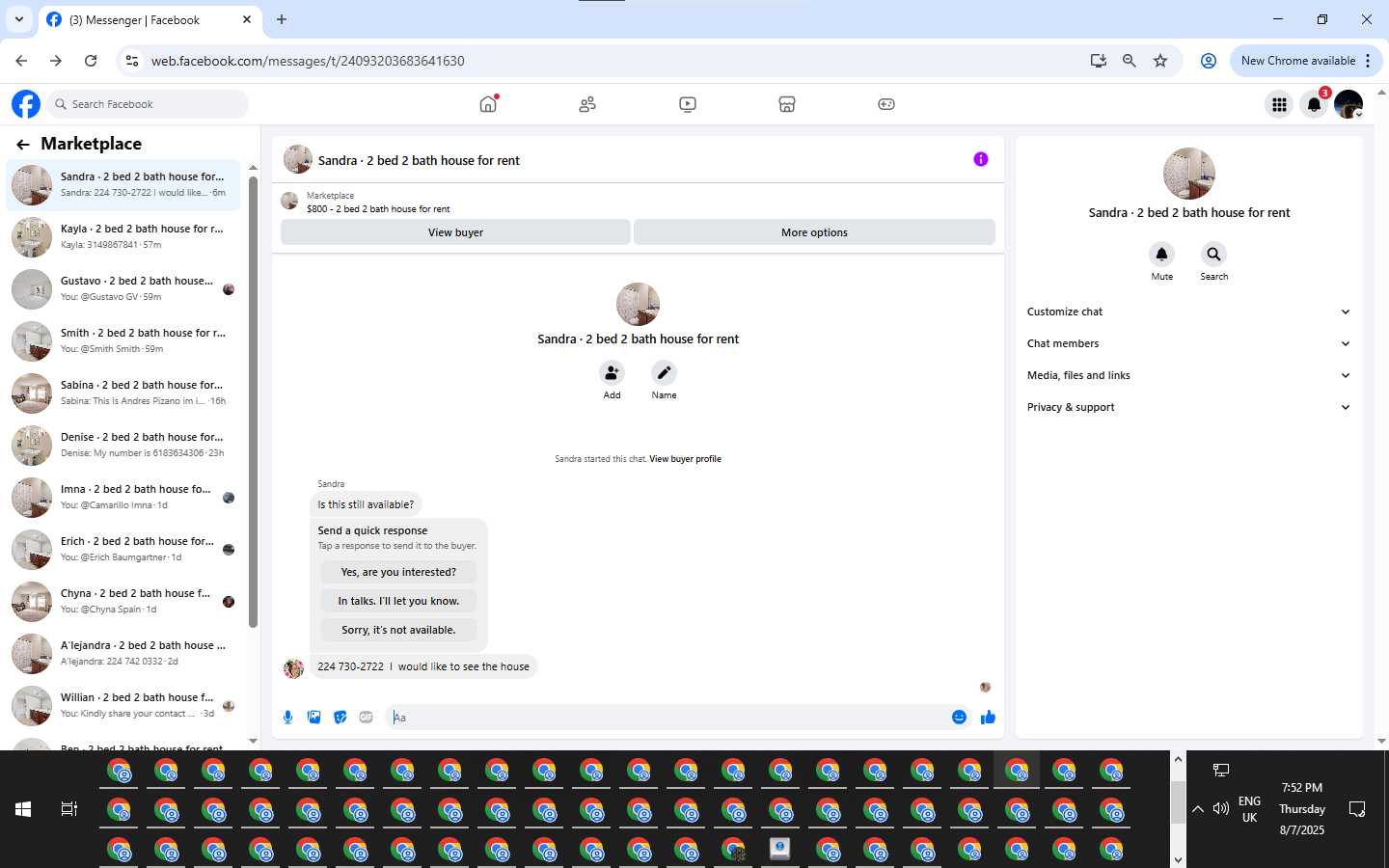Click the Search Facebook input field
Image resolution: width=1389 pixels, height=868 pixels.
(x=149, y=104)
